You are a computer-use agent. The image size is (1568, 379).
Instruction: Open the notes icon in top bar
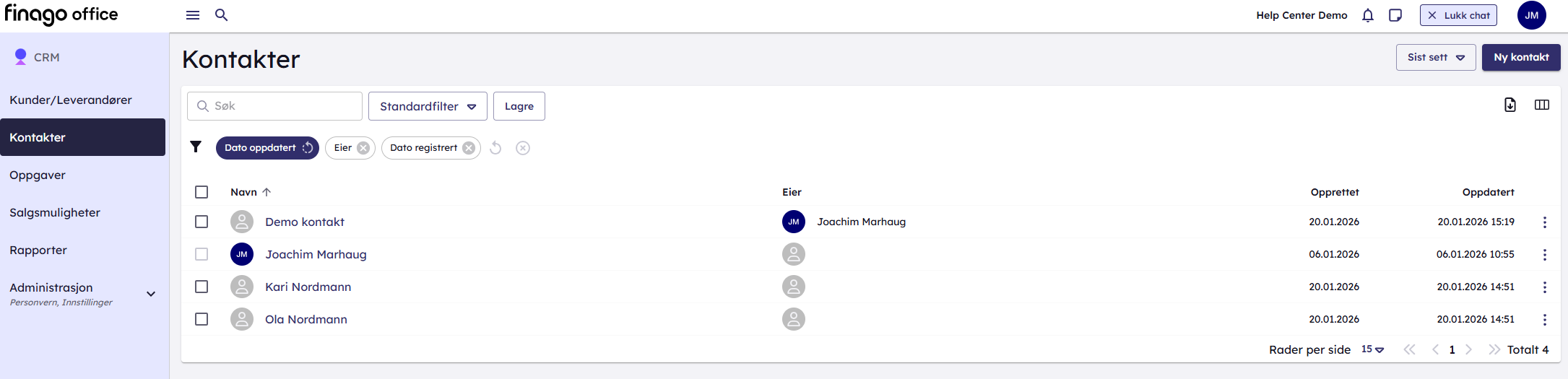pos(1395,15)
